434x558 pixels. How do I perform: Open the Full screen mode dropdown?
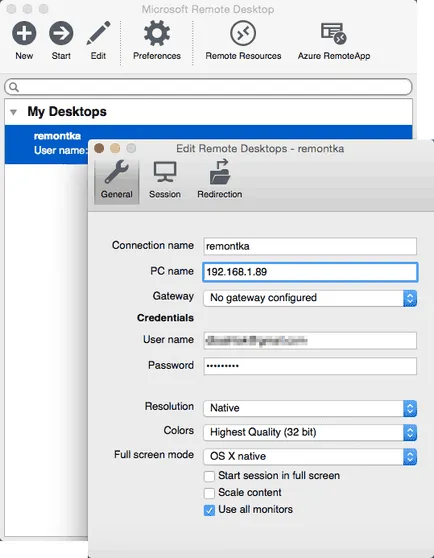click(310, 457)
